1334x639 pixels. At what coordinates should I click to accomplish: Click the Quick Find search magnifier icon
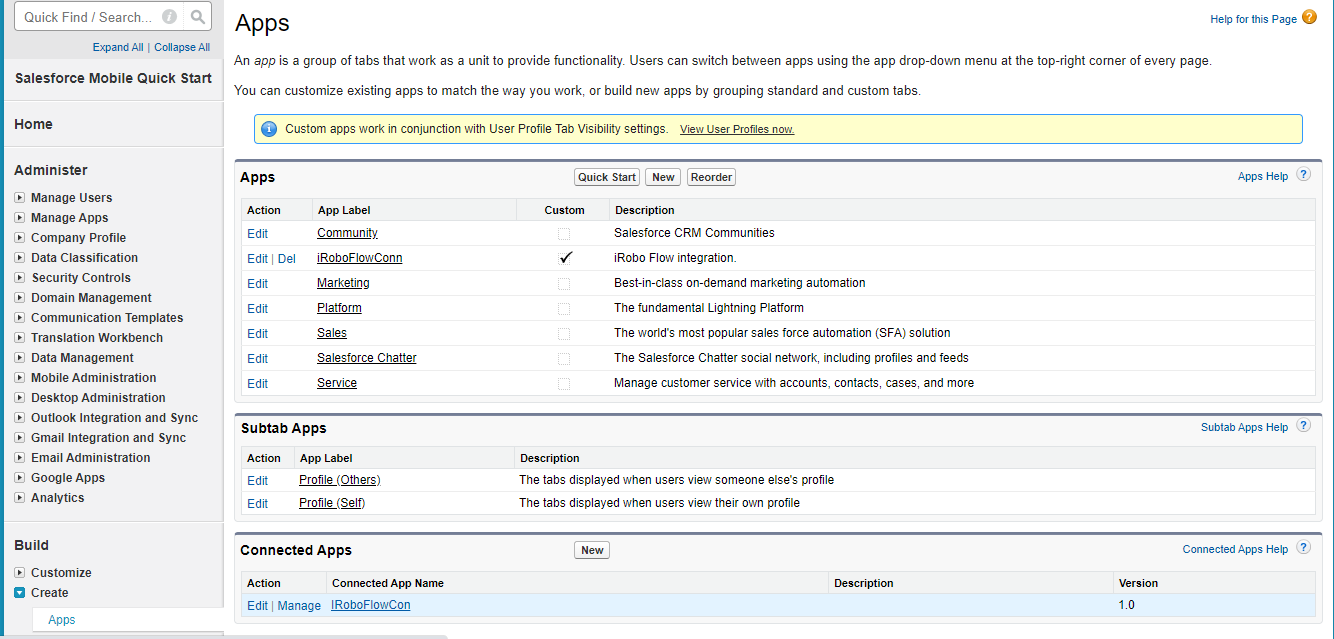coord(198,17)
